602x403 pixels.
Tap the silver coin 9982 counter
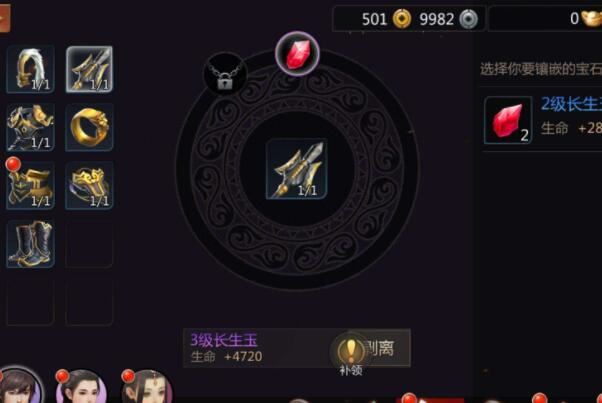[x=448, y=18]
